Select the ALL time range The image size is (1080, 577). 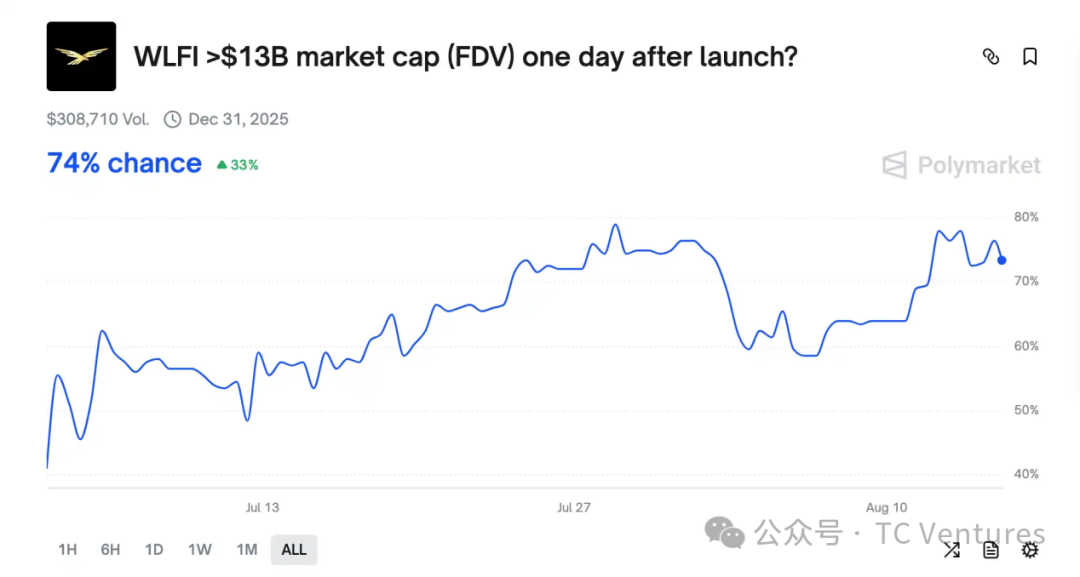coord(293,549)
